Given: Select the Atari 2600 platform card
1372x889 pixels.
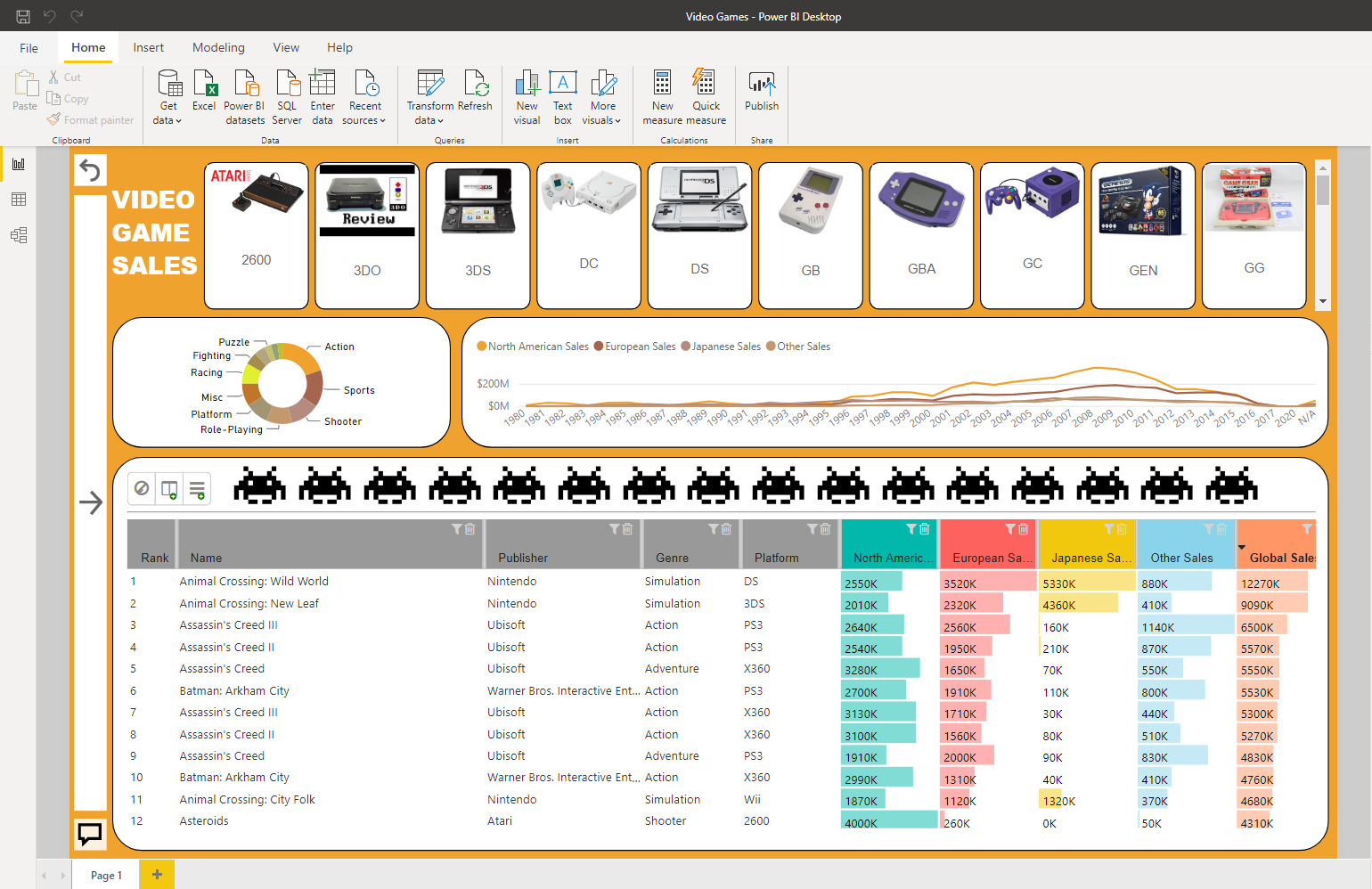Looking at the screenshot, I should pos(257,235).
